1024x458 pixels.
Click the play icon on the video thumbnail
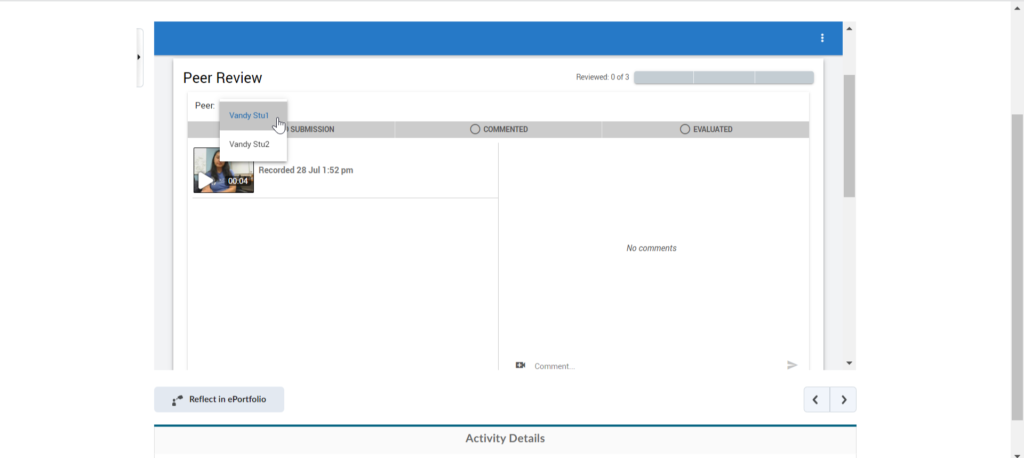tap(206, 180)
